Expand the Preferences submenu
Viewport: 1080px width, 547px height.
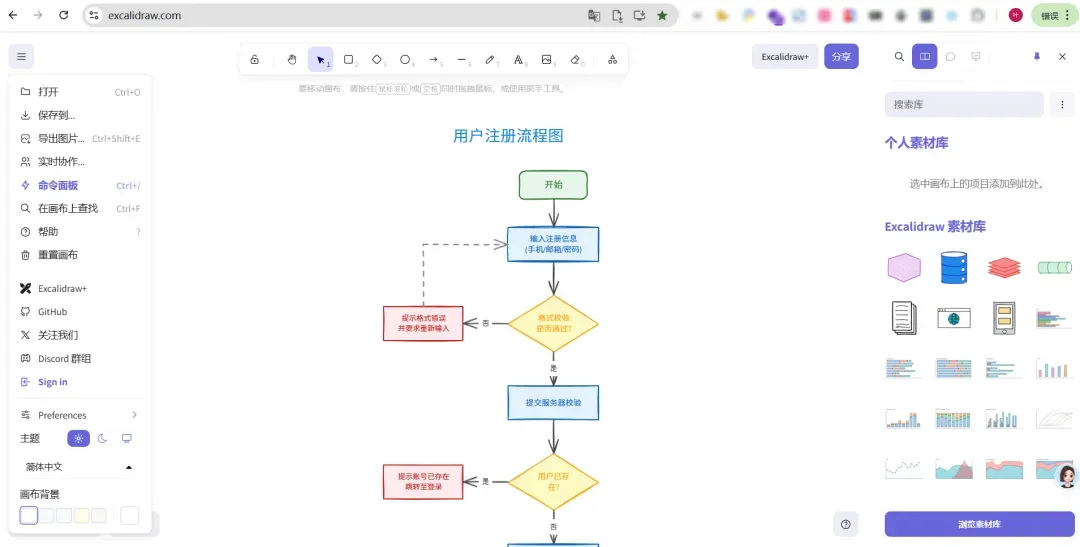coord(80,415)
